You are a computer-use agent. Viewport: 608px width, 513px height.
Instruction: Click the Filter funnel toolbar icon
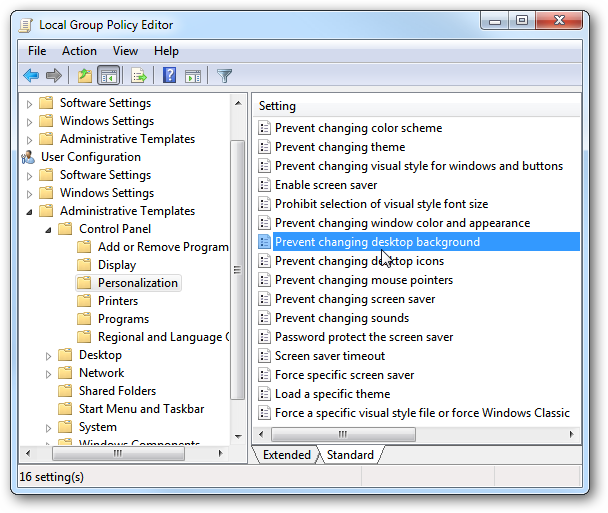point(224,76)
